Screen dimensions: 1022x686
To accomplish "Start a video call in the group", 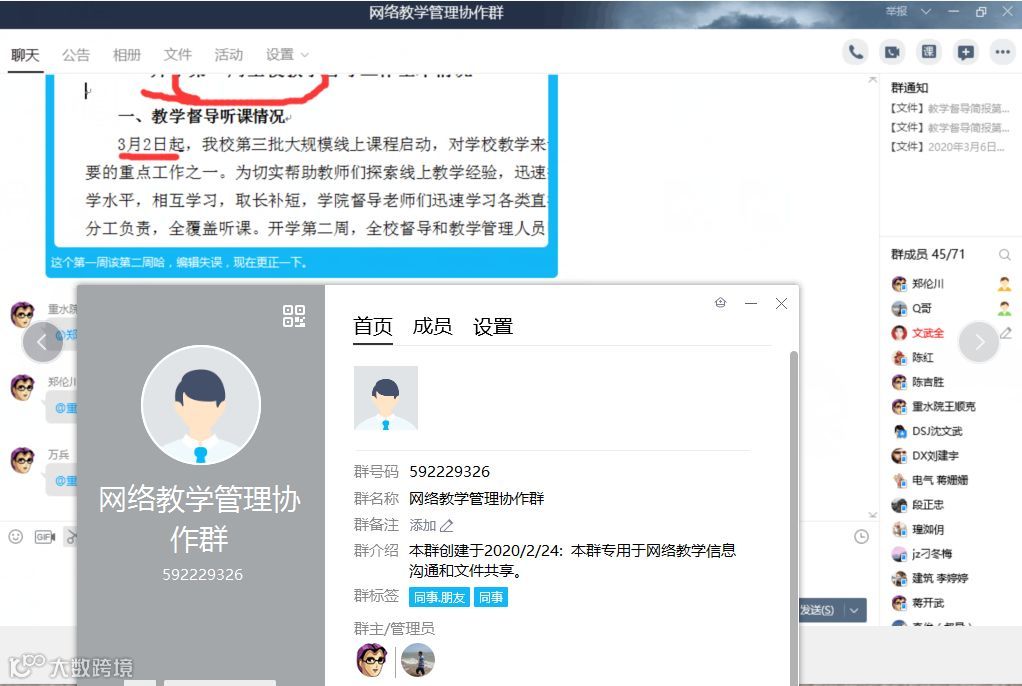I will pos(892,52).
